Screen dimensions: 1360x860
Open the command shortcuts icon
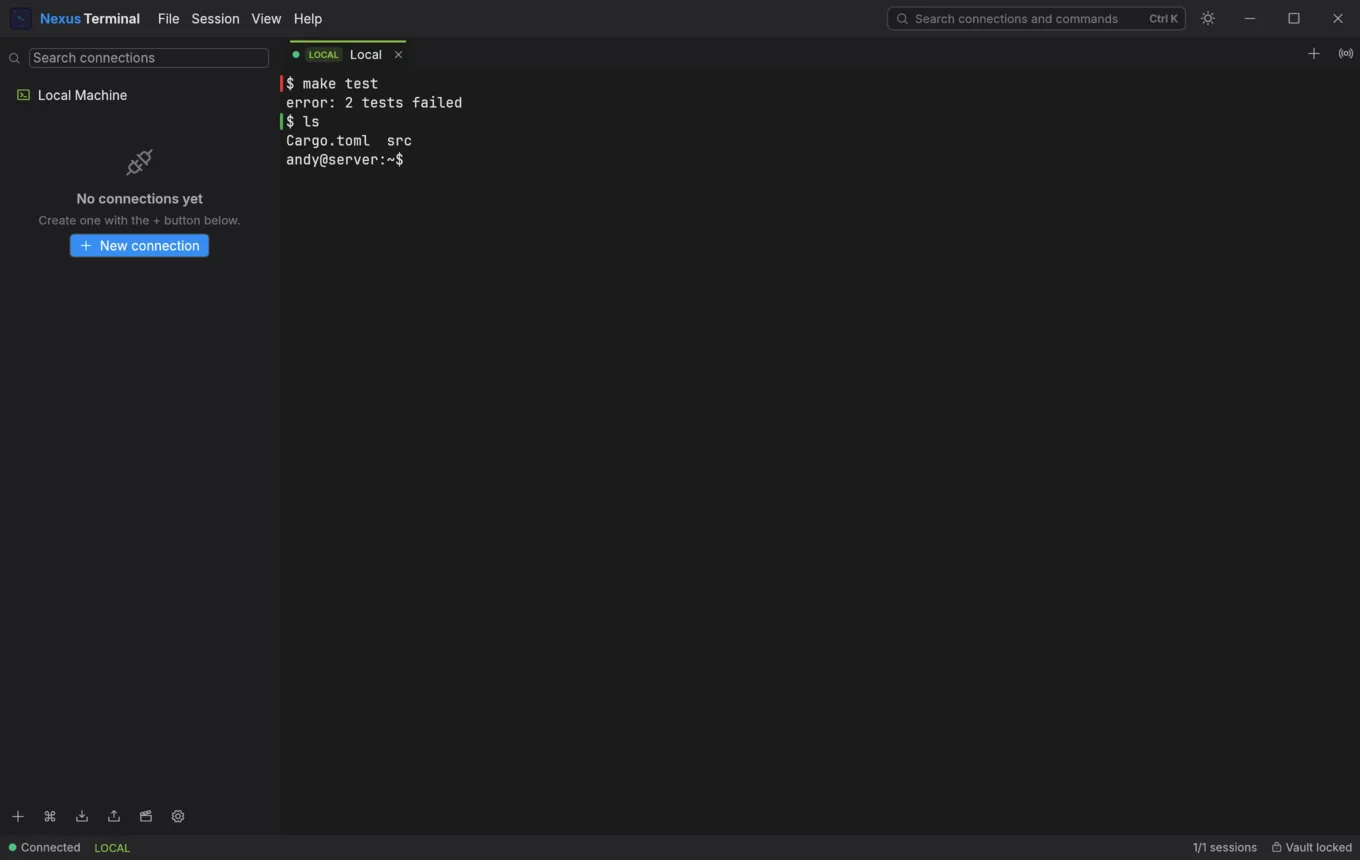click(x=50, y=816)
